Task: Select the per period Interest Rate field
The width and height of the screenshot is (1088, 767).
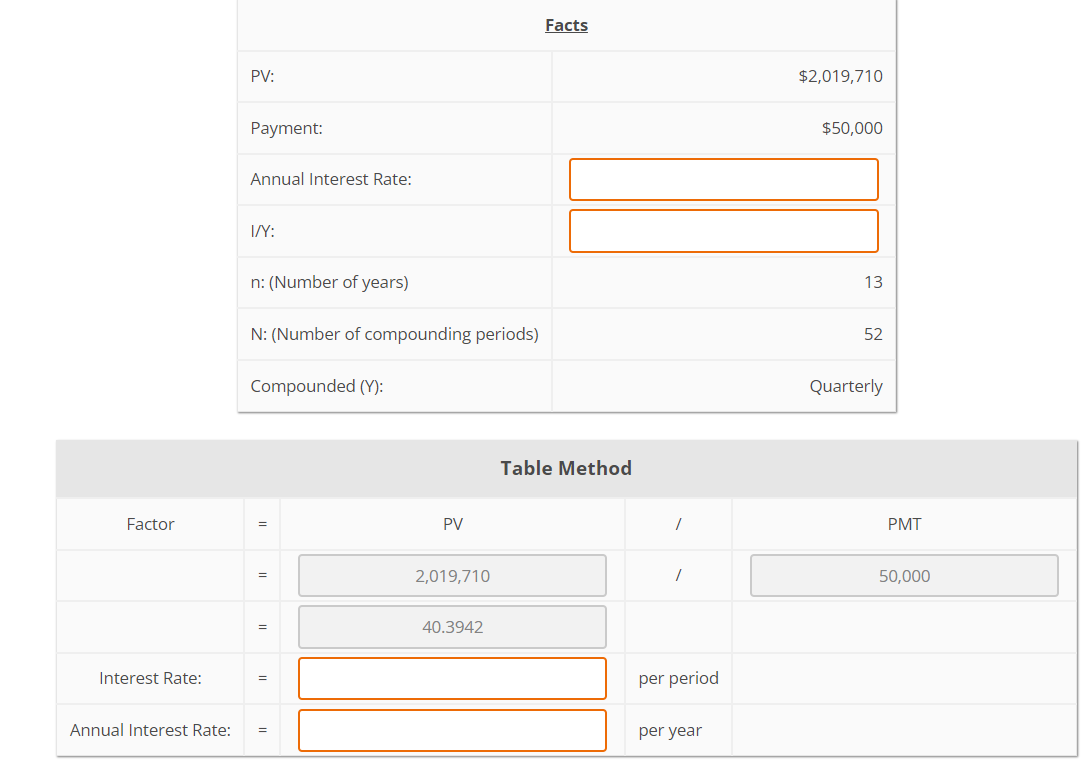Action: click(x=452, y=678)
